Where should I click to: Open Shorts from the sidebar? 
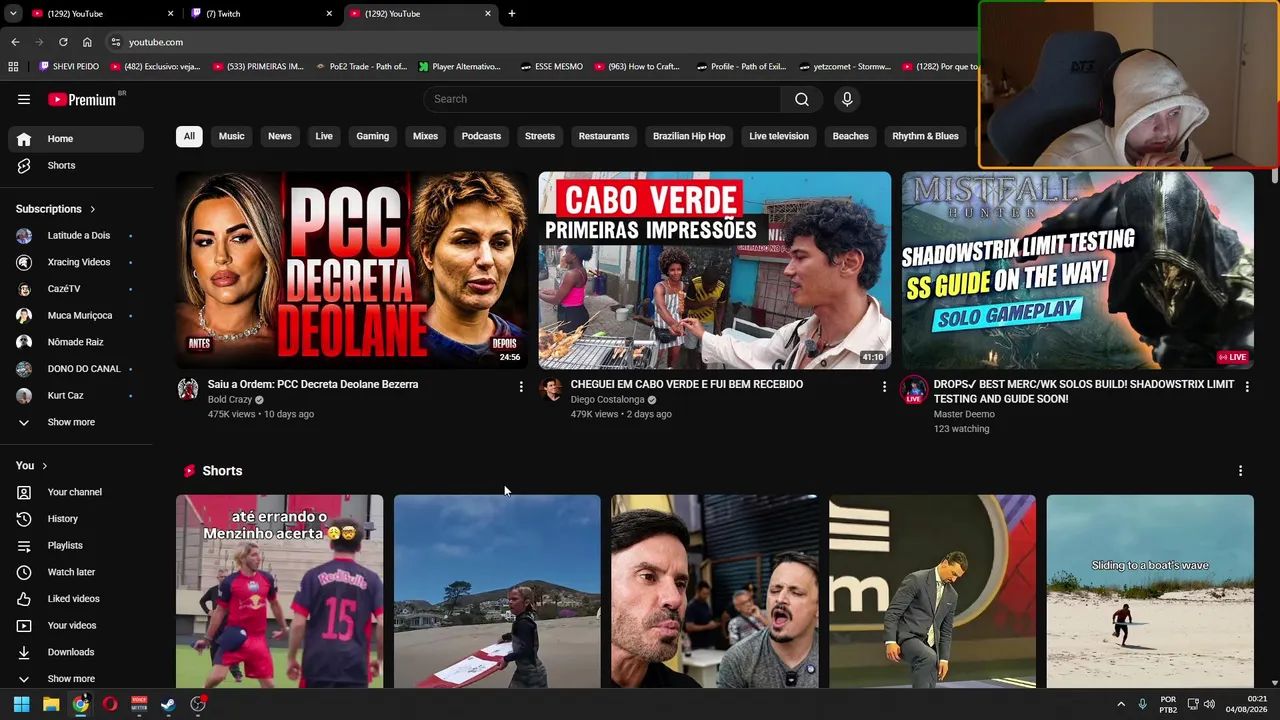tap(76, 165)
